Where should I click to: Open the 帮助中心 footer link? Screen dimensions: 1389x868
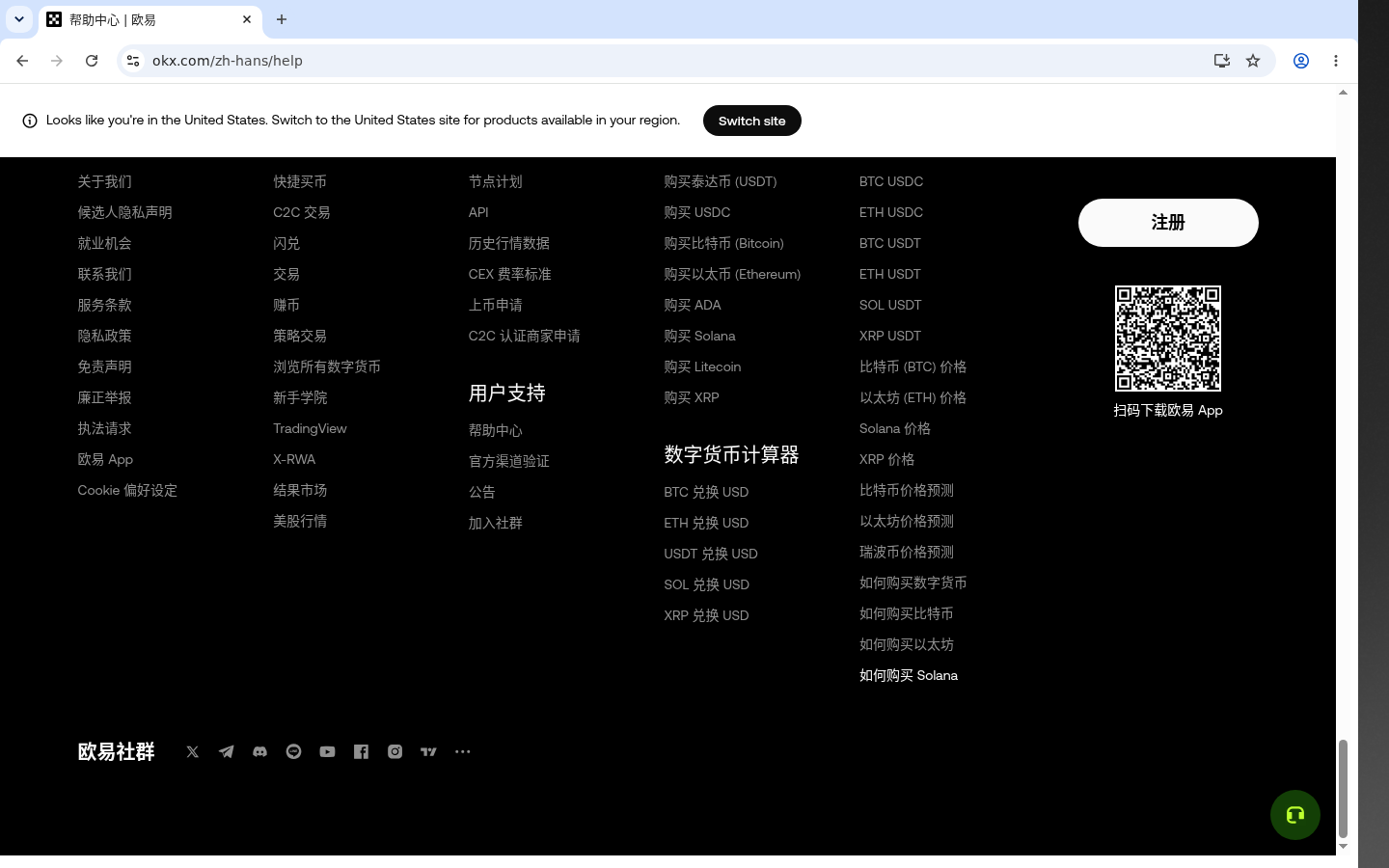tap(496, 430)
